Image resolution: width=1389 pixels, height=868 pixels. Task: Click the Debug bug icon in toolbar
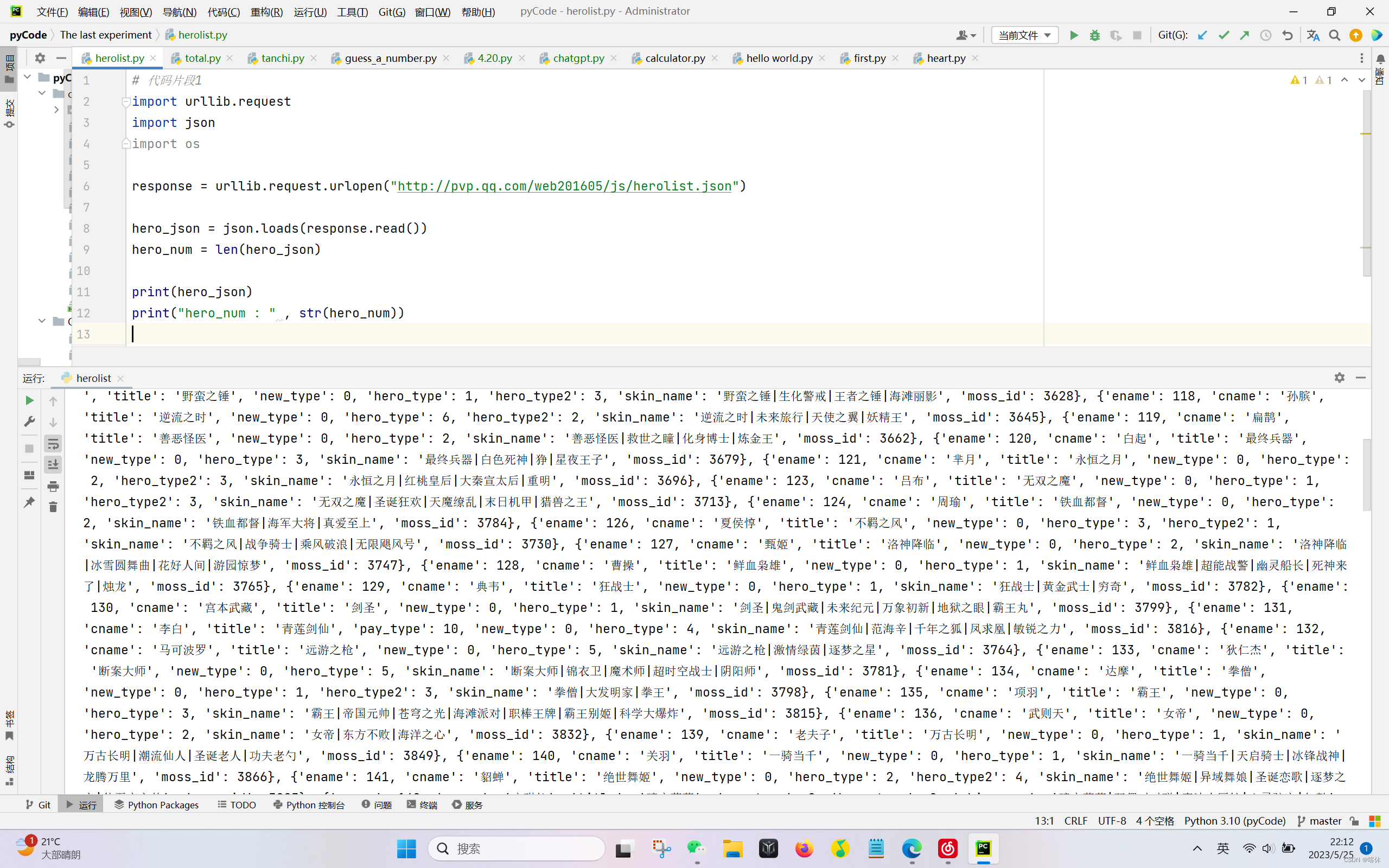tap(1094, 36)
